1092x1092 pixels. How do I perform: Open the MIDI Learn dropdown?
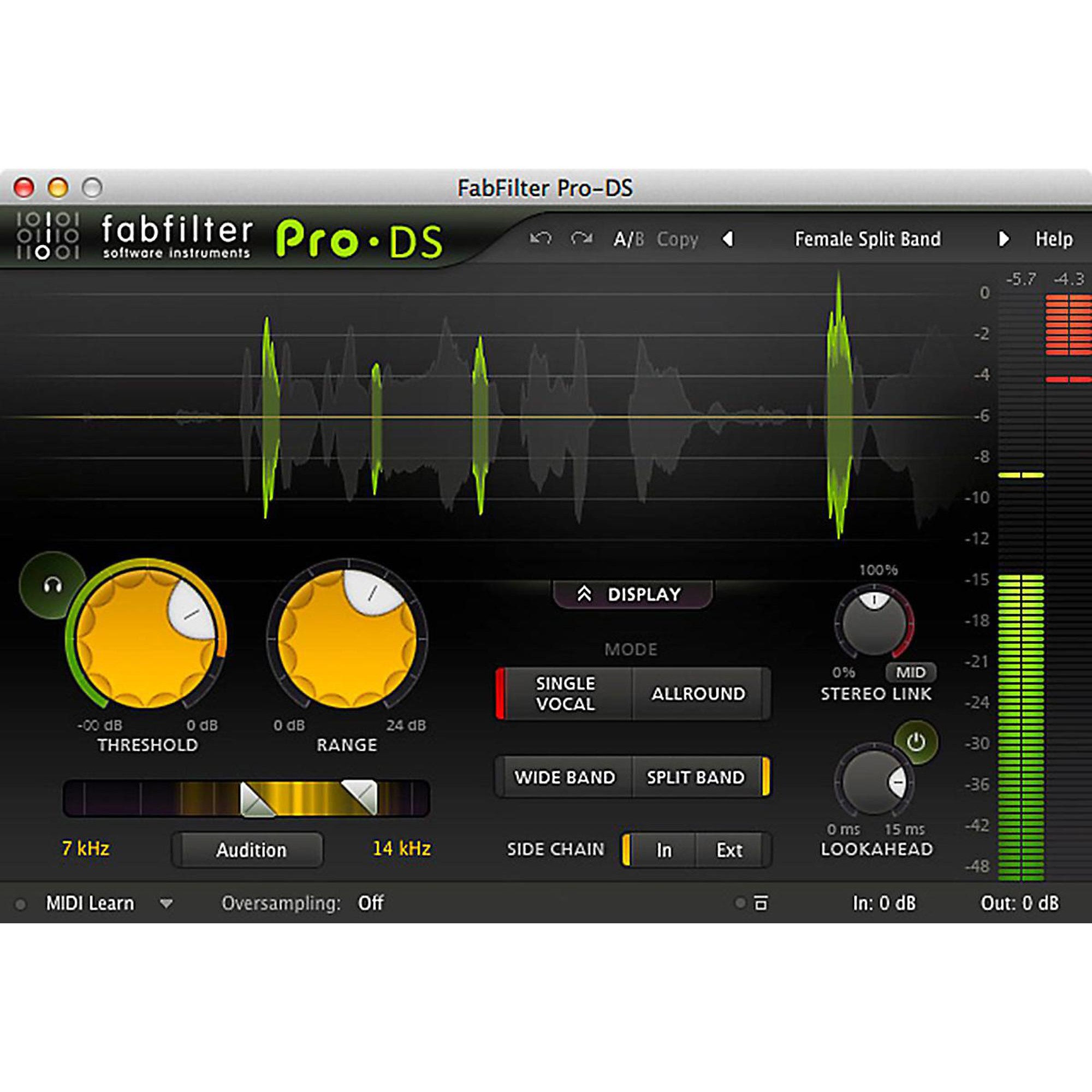[x=167, y=903]
